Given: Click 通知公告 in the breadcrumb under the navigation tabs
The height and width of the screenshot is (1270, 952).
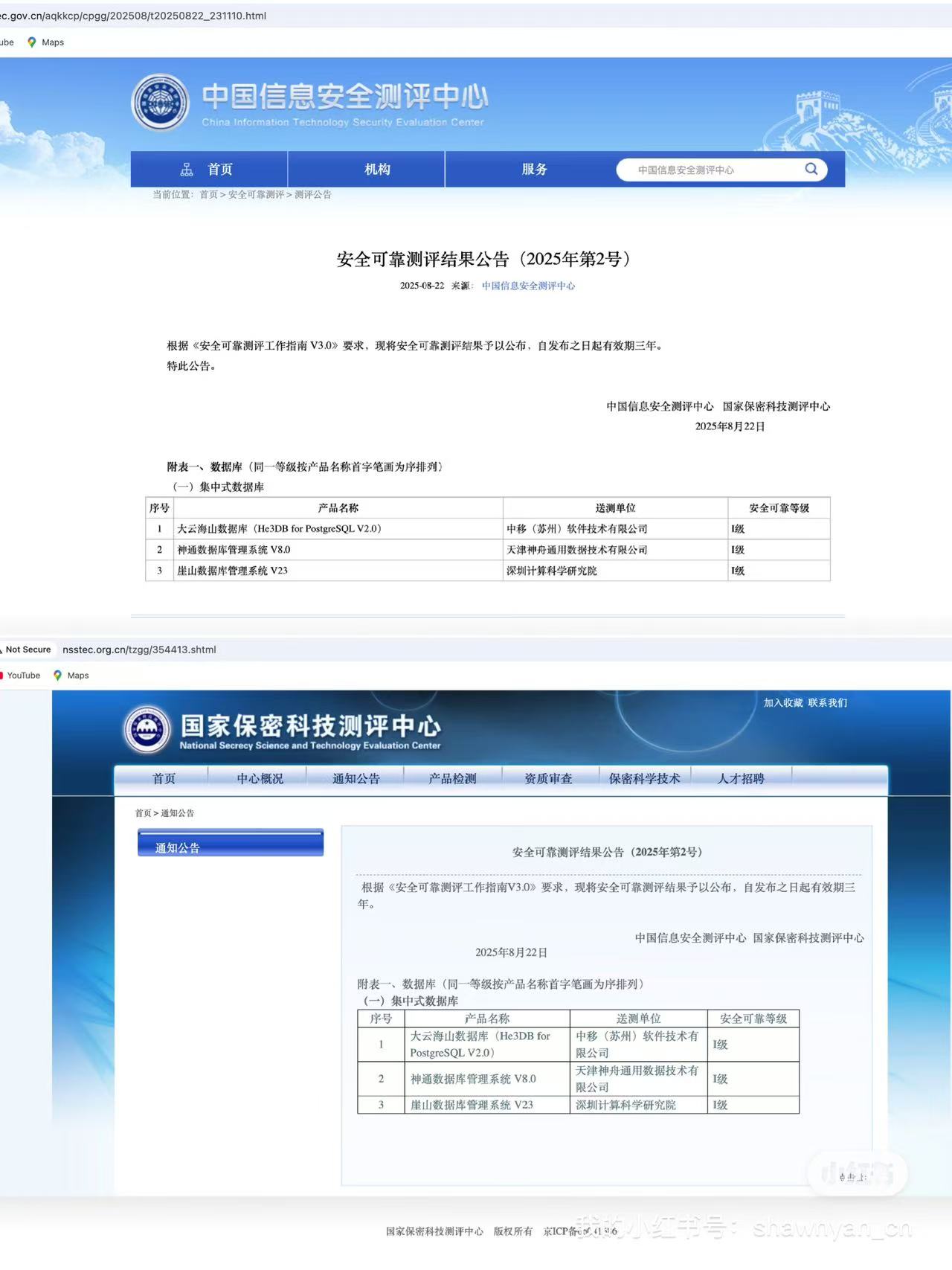Looking at the screenshot, I should pyautogui.click(x=178, y=813).
